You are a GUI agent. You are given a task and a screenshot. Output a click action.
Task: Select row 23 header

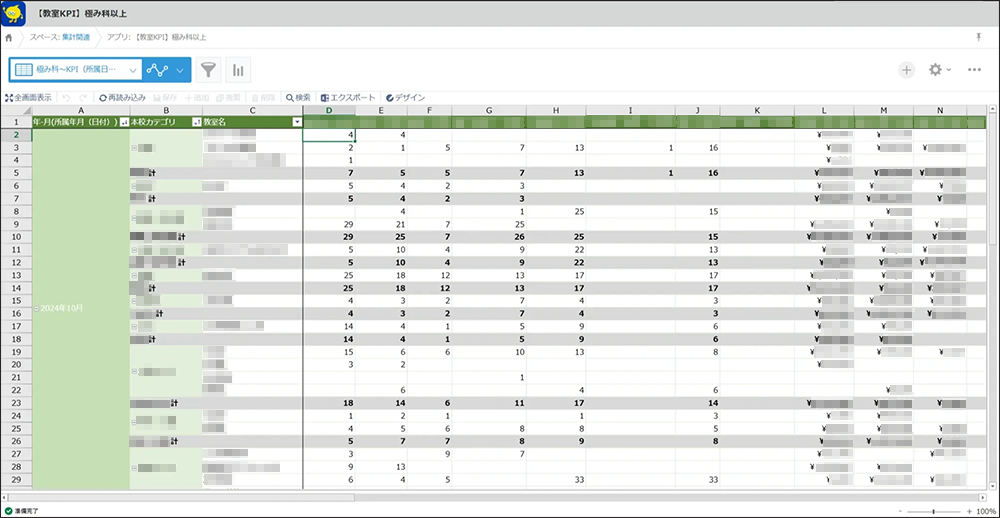16,403
